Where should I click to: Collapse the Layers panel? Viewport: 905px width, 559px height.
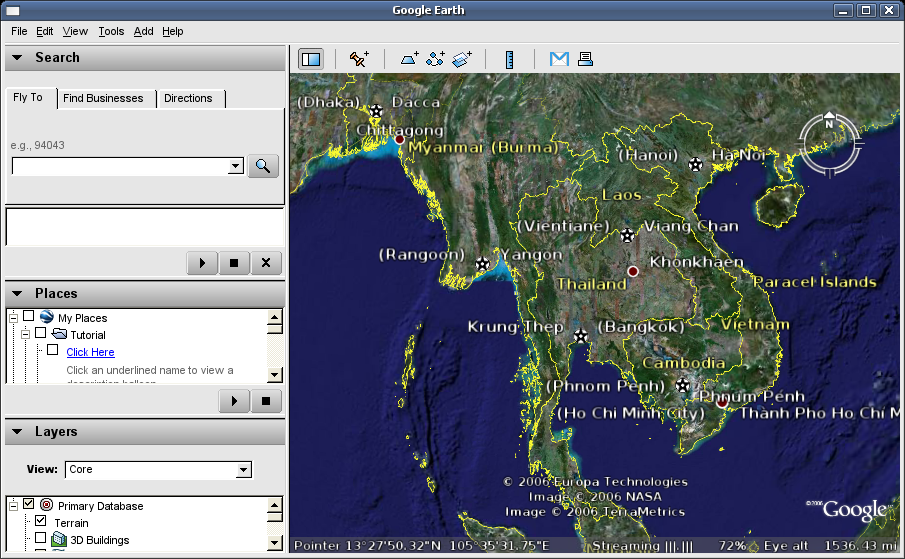tap(17, 432)
